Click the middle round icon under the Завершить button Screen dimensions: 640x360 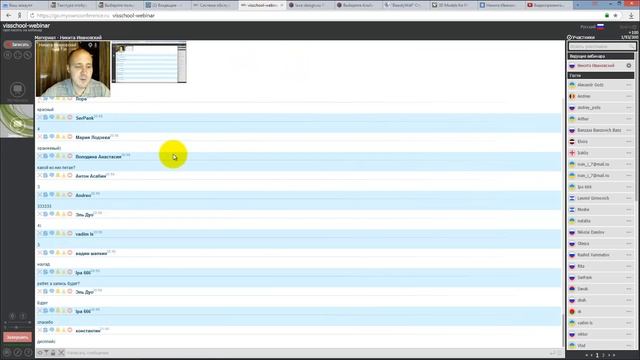18,352
